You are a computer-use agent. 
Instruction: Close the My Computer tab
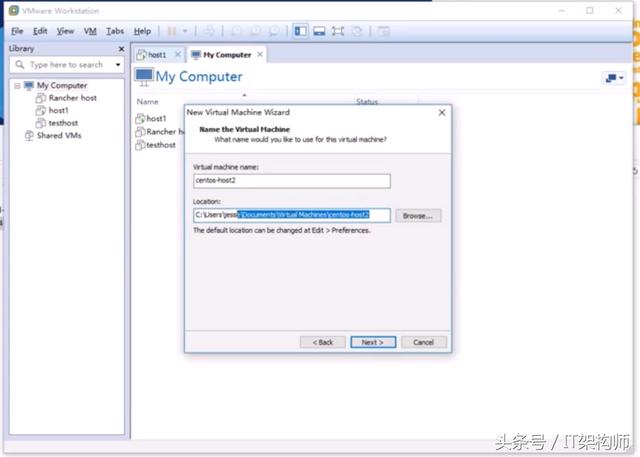click(x=260, y=54)
